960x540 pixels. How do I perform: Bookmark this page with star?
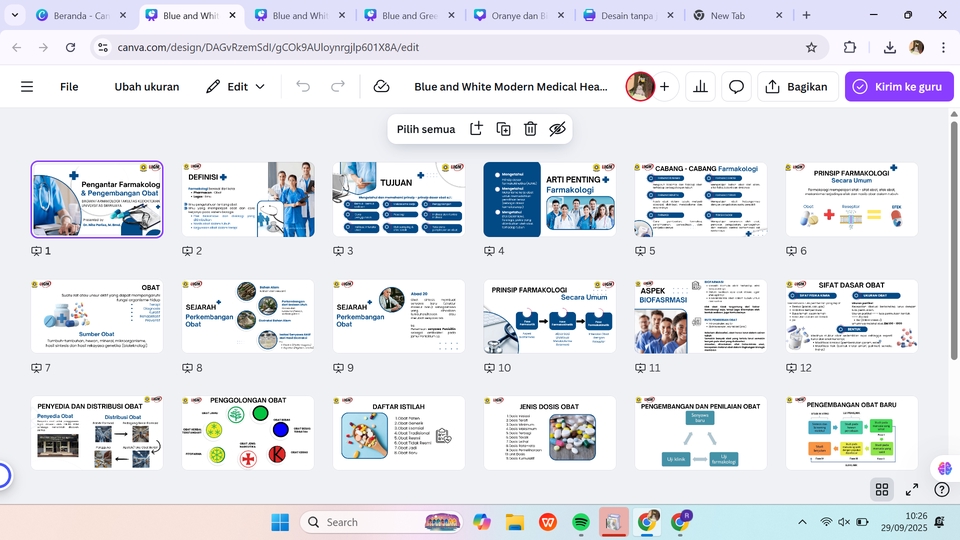coord(811,47)
